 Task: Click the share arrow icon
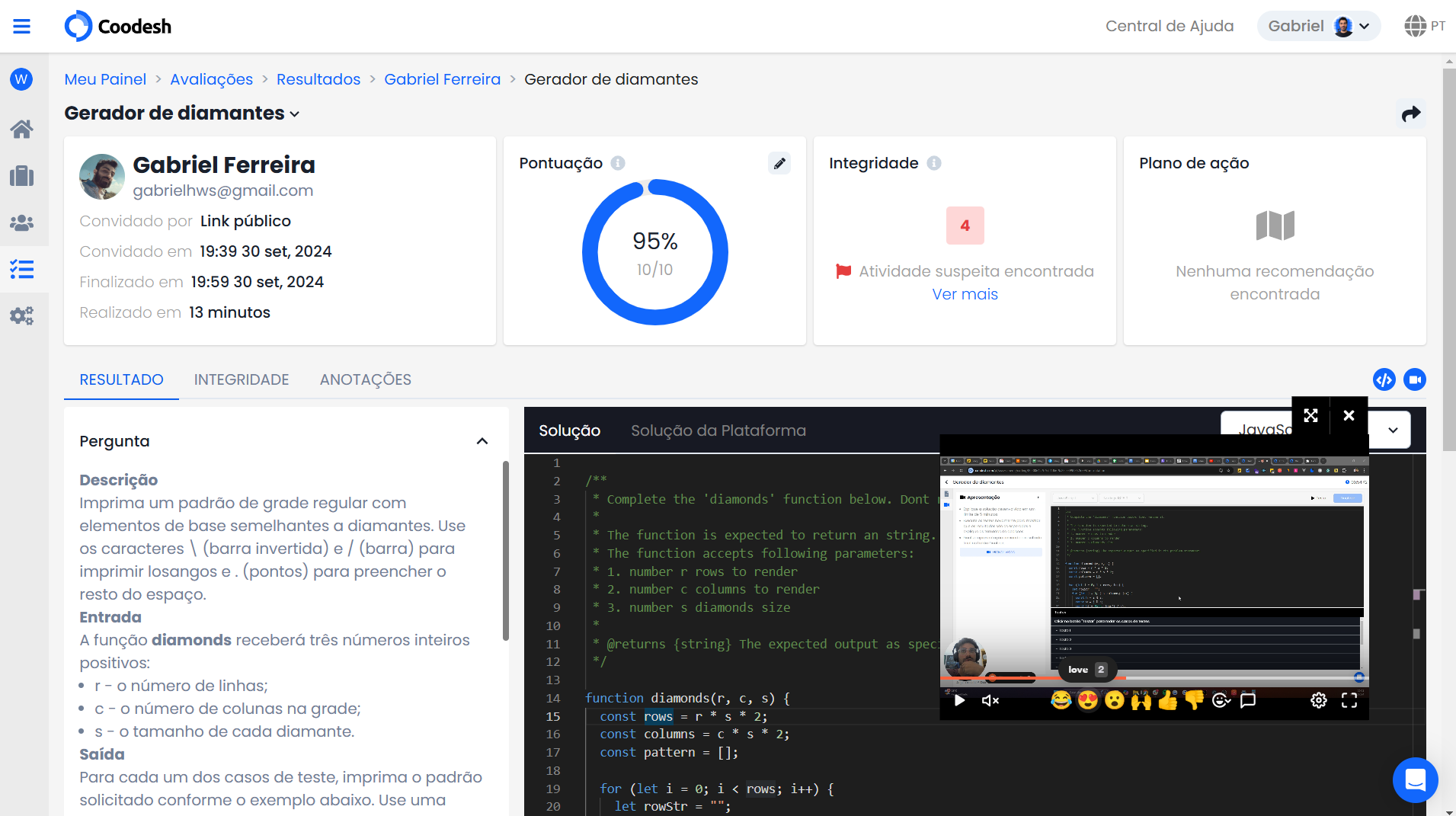1411,114
